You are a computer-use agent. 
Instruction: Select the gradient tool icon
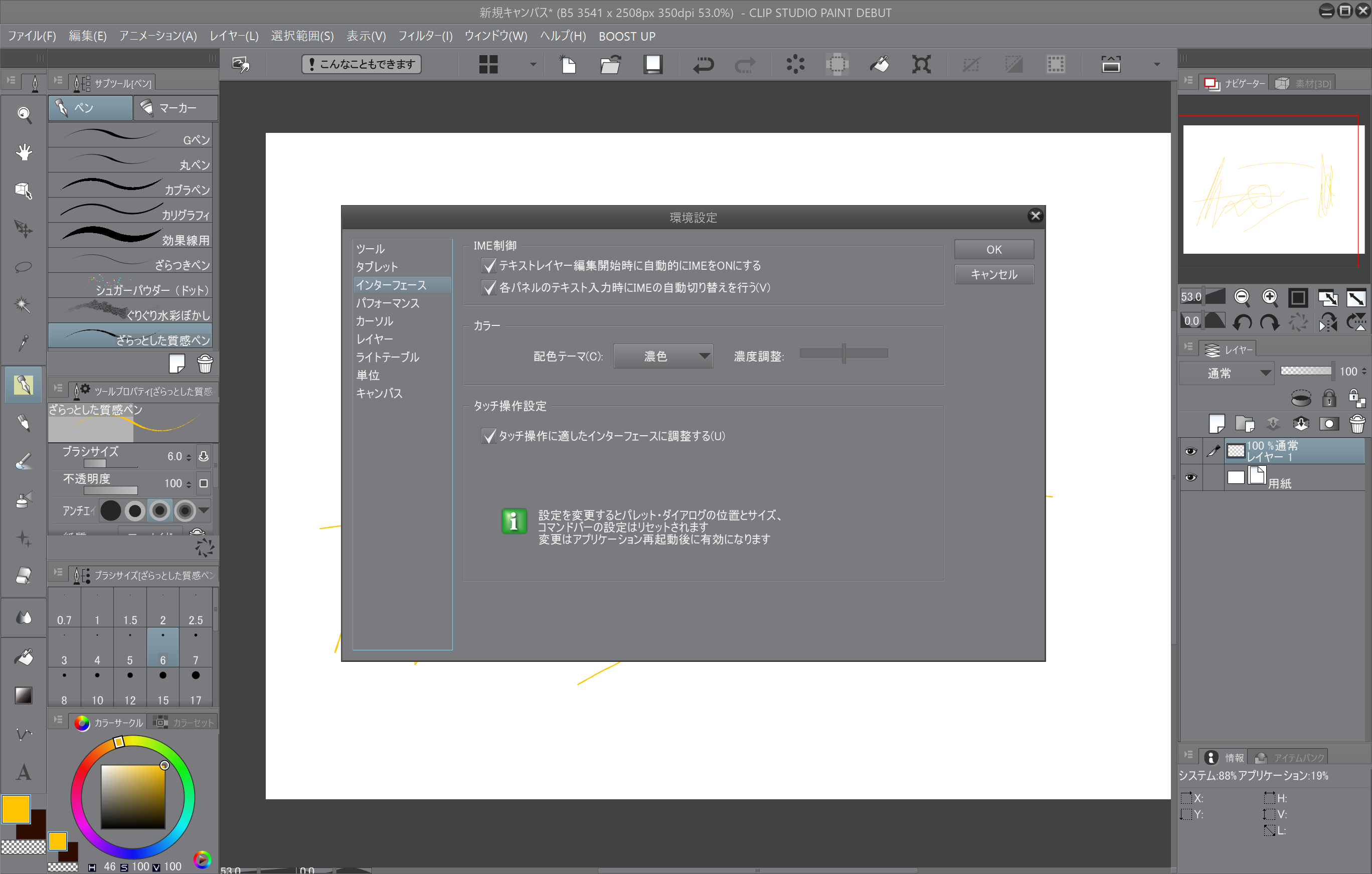[x=24, y=695]
